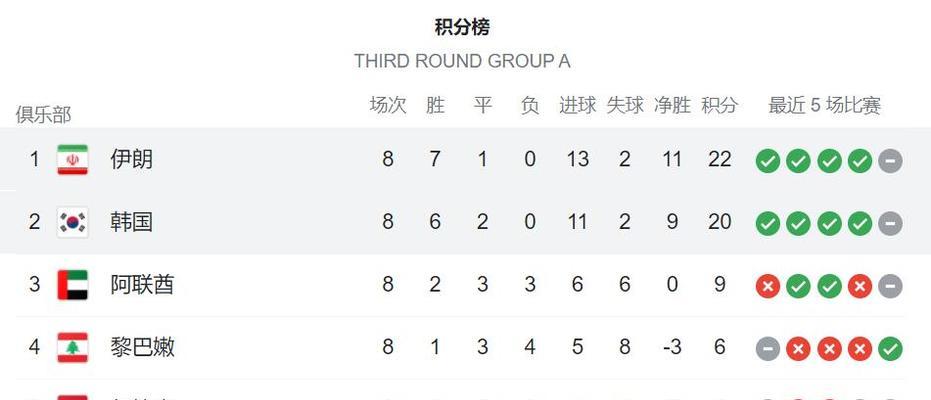Screen dimensions: 931x400
Task: Click the 最近 5 场比赛 header
Action: point(824,105)
